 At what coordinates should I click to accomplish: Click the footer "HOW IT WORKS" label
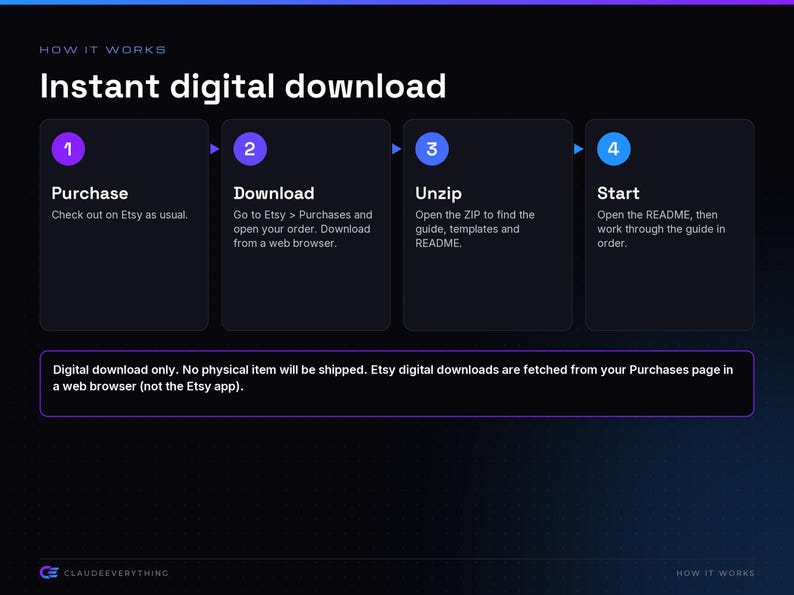[716, 573]
